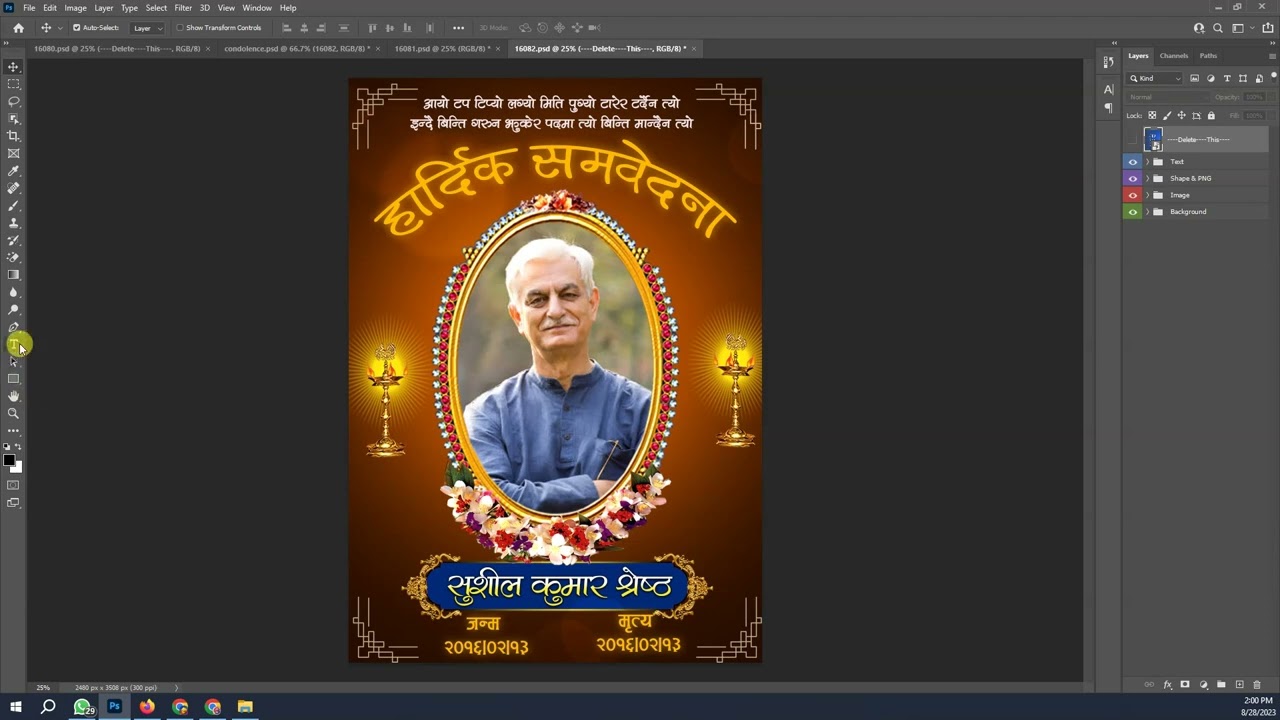Switch to the Channels tab

(x=1174, y=56)
